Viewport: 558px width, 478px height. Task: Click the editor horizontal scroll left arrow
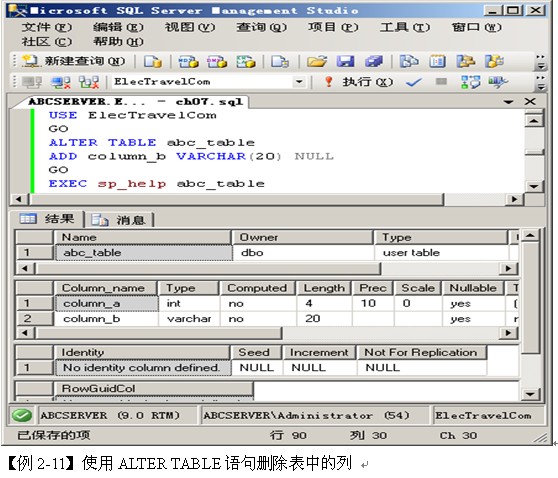(x=19, y=199)
